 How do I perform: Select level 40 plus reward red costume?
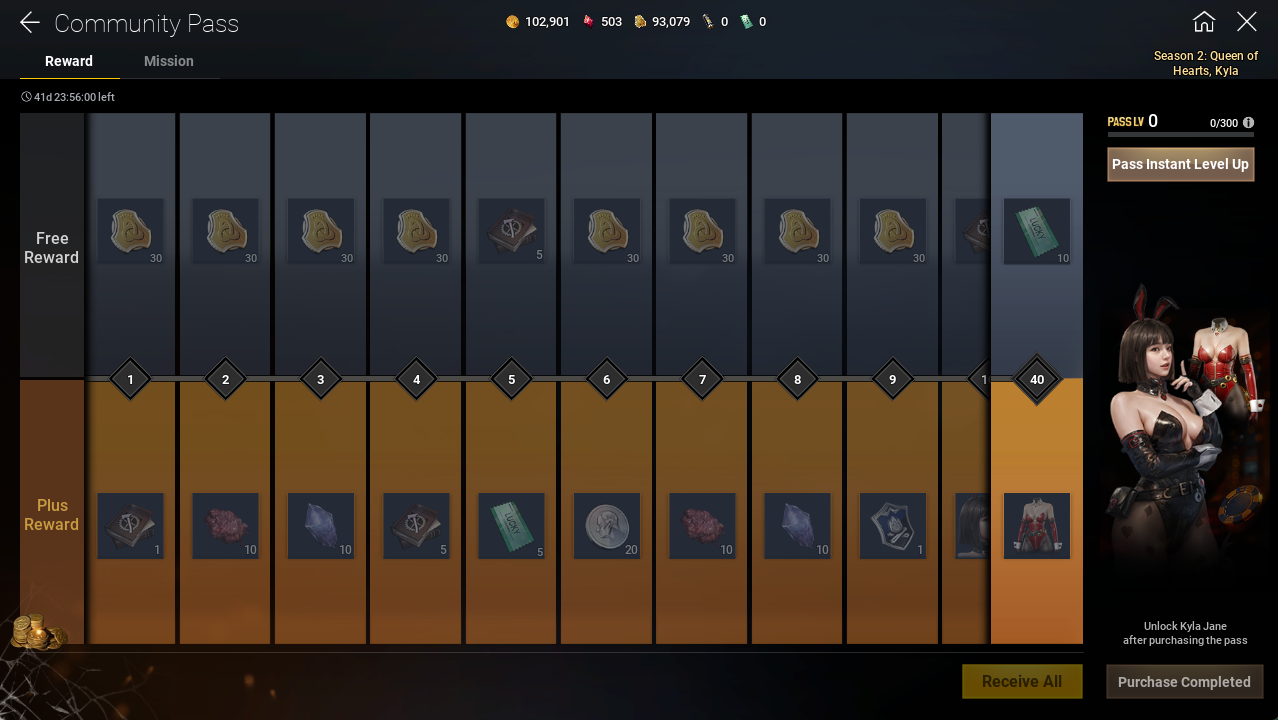1037,526
